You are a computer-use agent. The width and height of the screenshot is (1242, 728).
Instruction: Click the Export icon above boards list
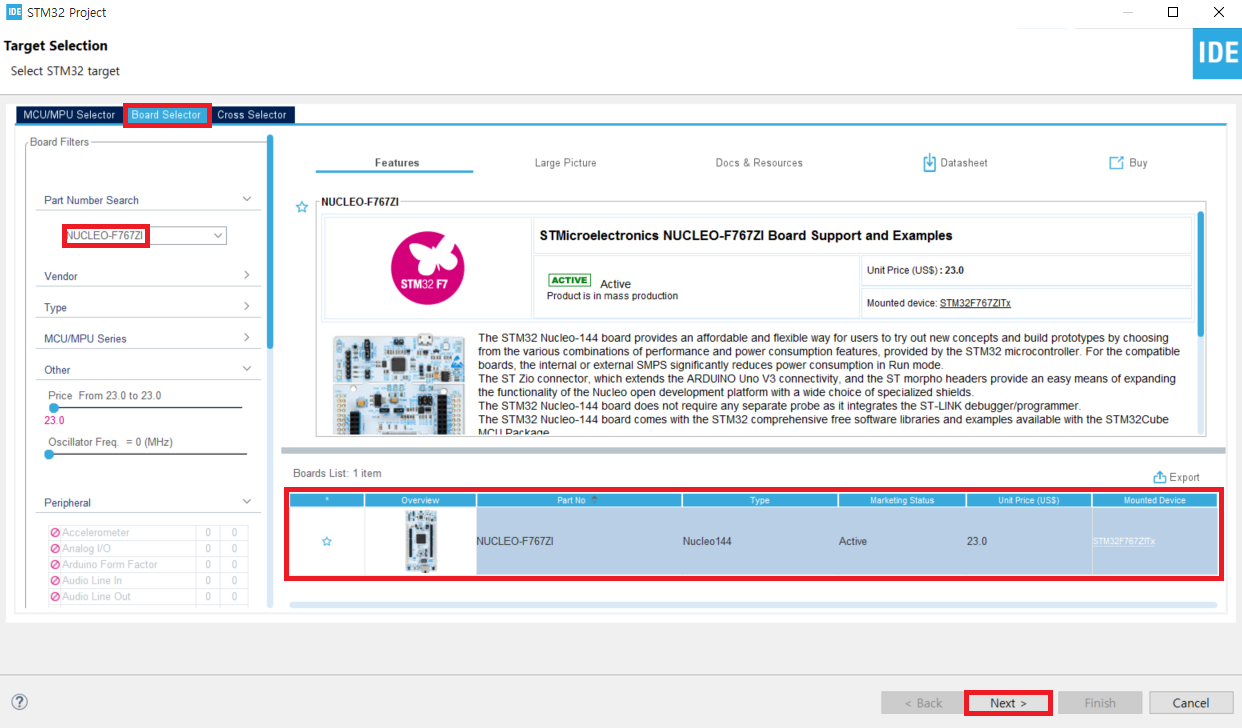1159,477
